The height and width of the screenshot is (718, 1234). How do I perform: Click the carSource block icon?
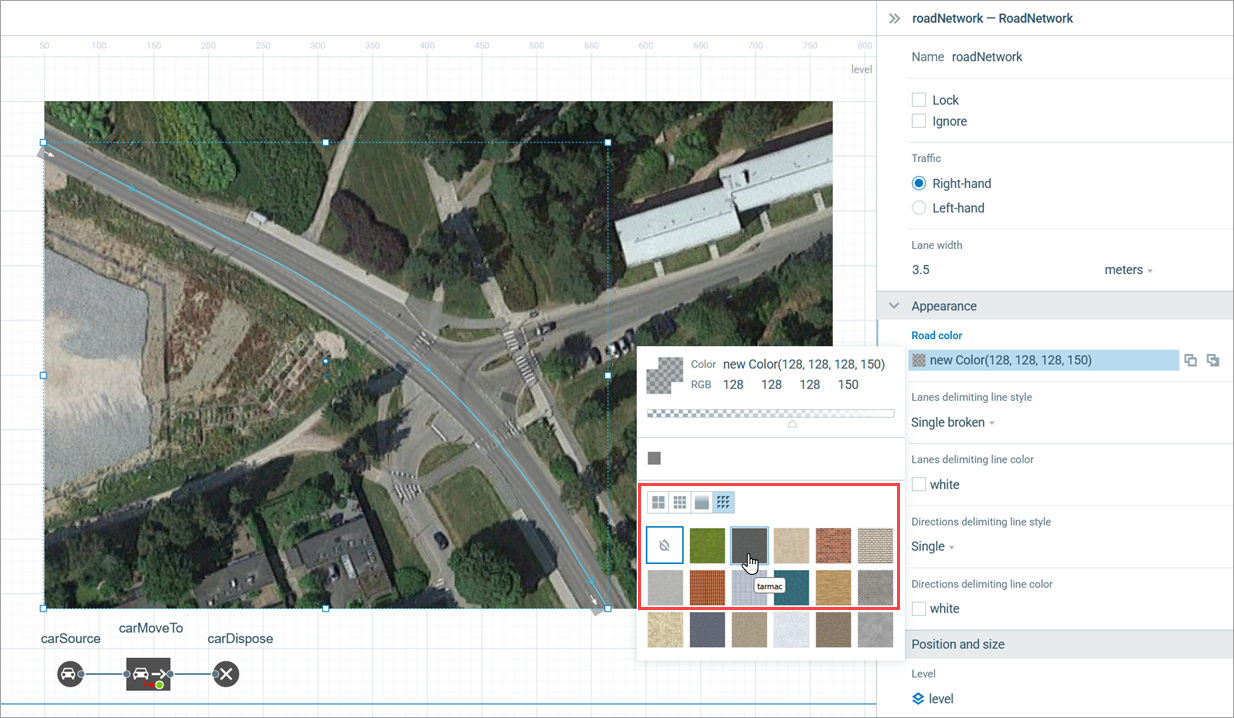[69, 674]
